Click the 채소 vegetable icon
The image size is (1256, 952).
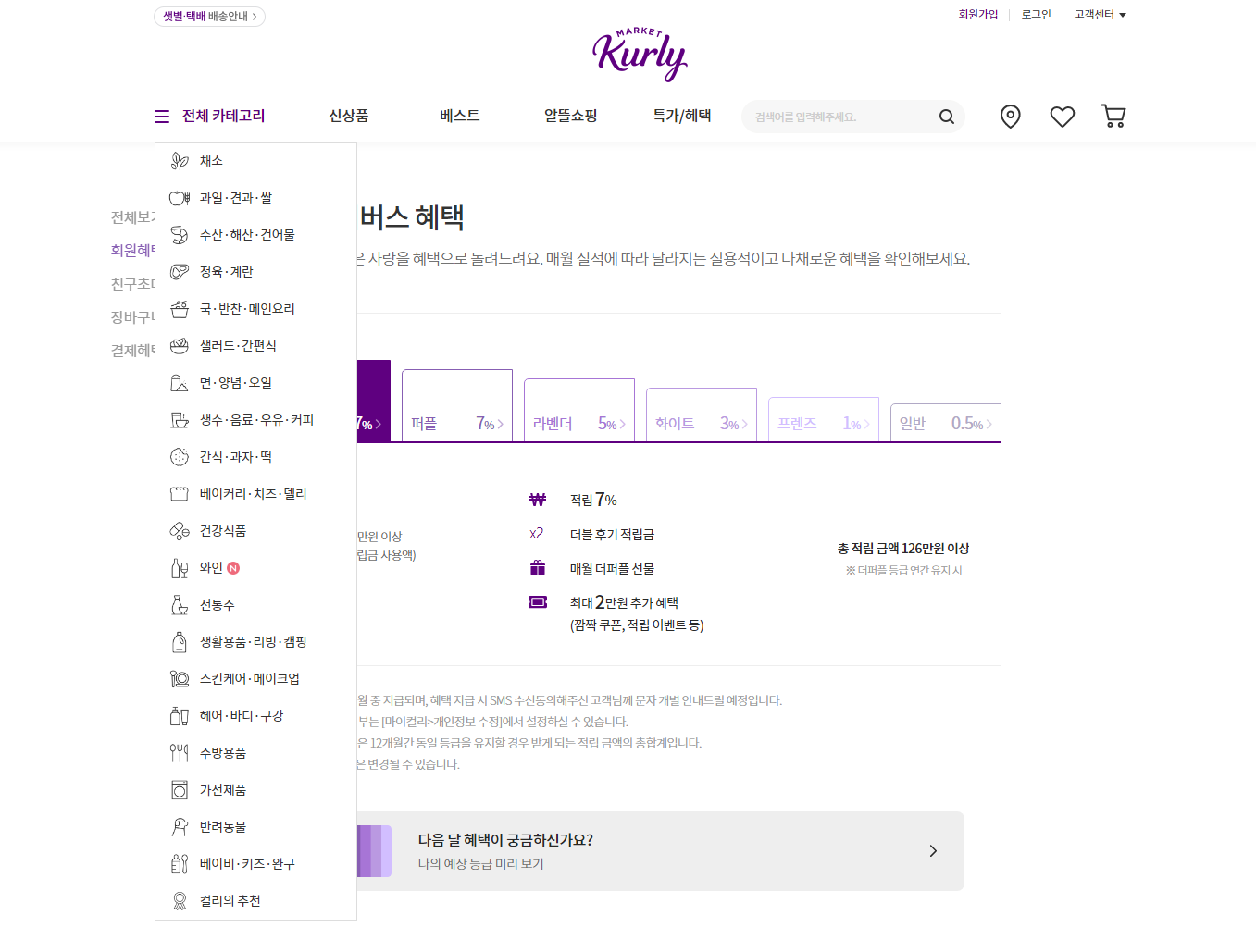click(180, 161)
